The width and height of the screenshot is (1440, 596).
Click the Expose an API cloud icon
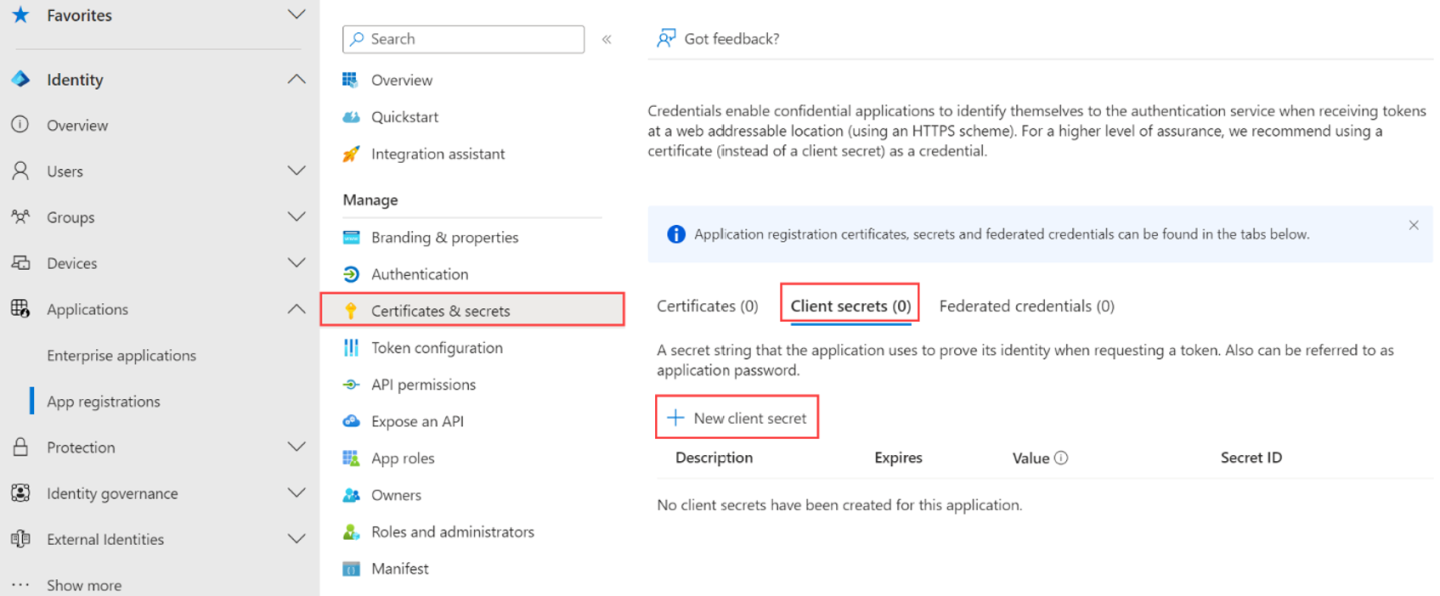351,422
